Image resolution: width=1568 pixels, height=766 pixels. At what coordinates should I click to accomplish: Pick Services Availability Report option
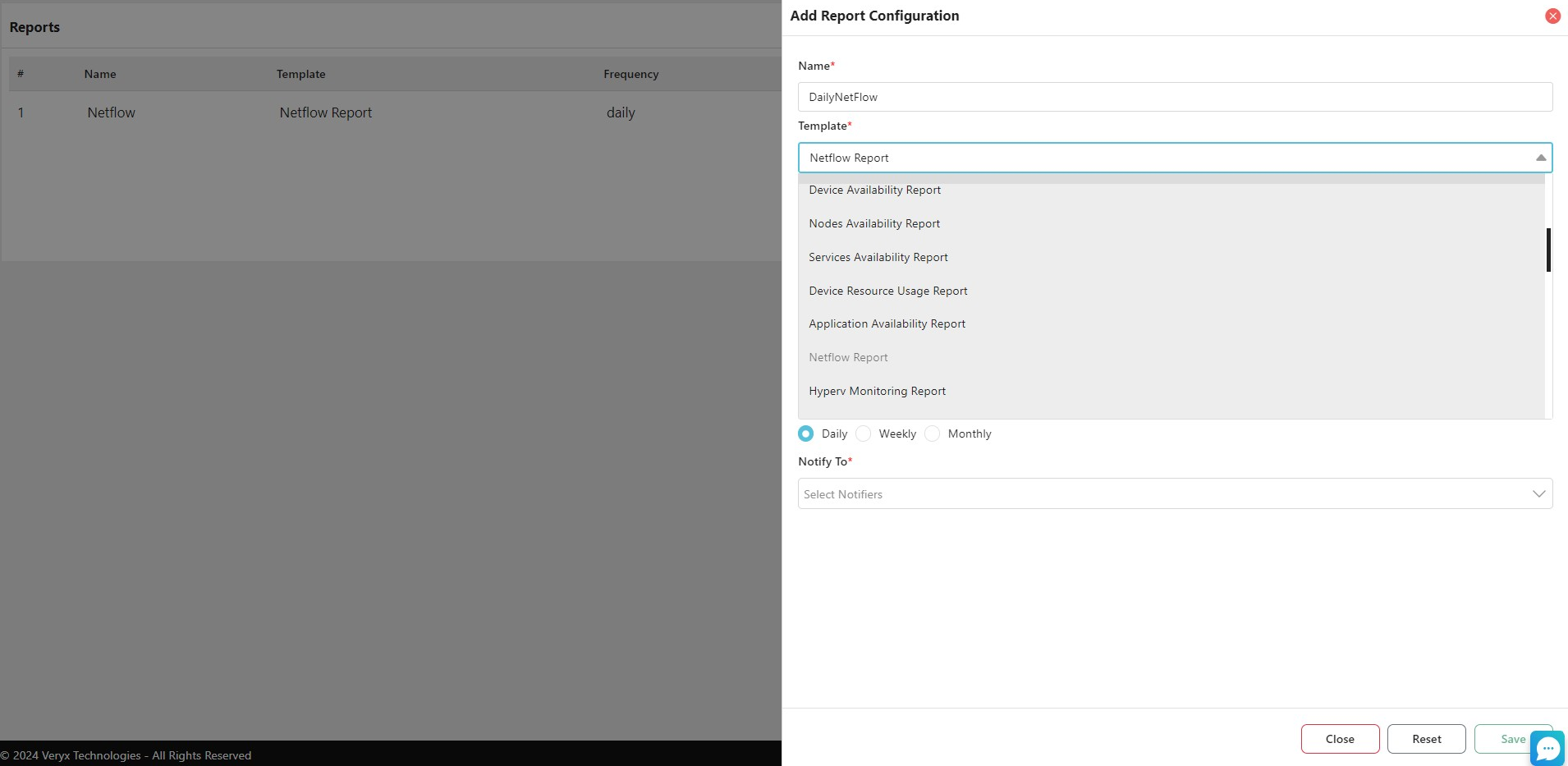(x=878, y=257)
